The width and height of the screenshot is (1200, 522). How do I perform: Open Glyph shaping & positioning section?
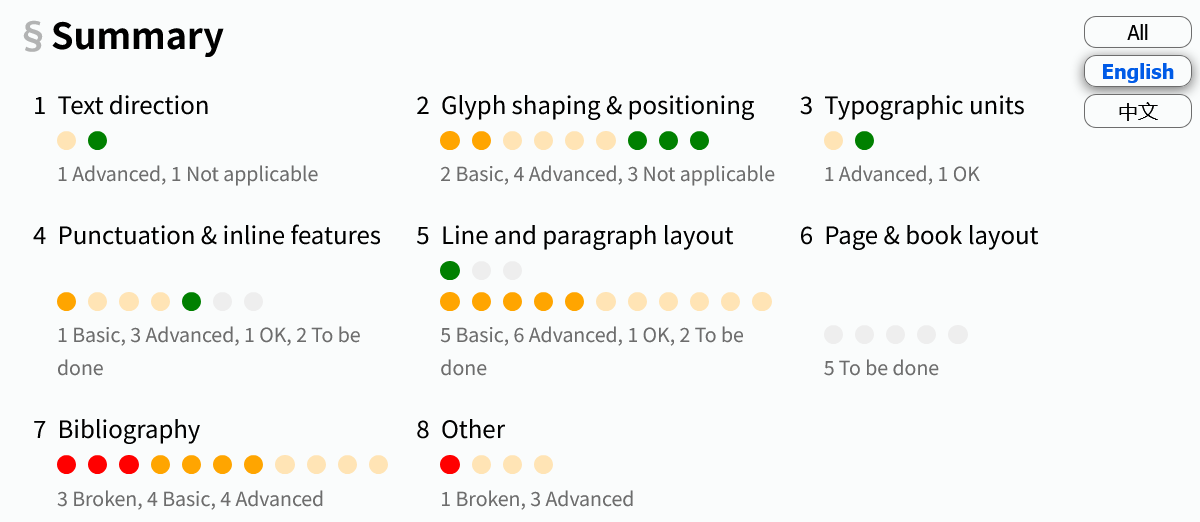[x=598, y=106]
